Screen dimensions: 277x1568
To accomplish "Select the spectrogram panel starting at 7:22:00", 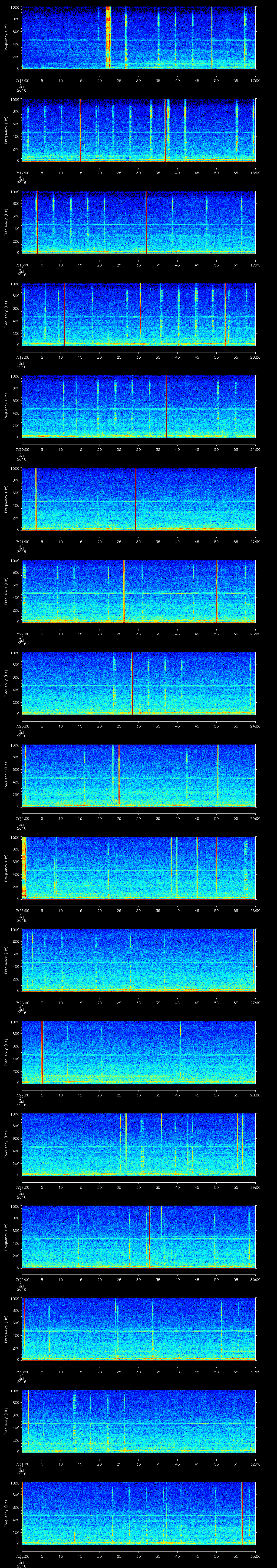I will click(138, 591).
